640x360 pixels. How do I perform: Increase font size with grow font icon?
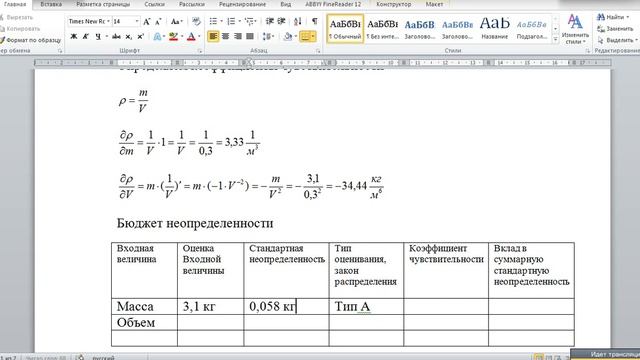pos(147,22)
